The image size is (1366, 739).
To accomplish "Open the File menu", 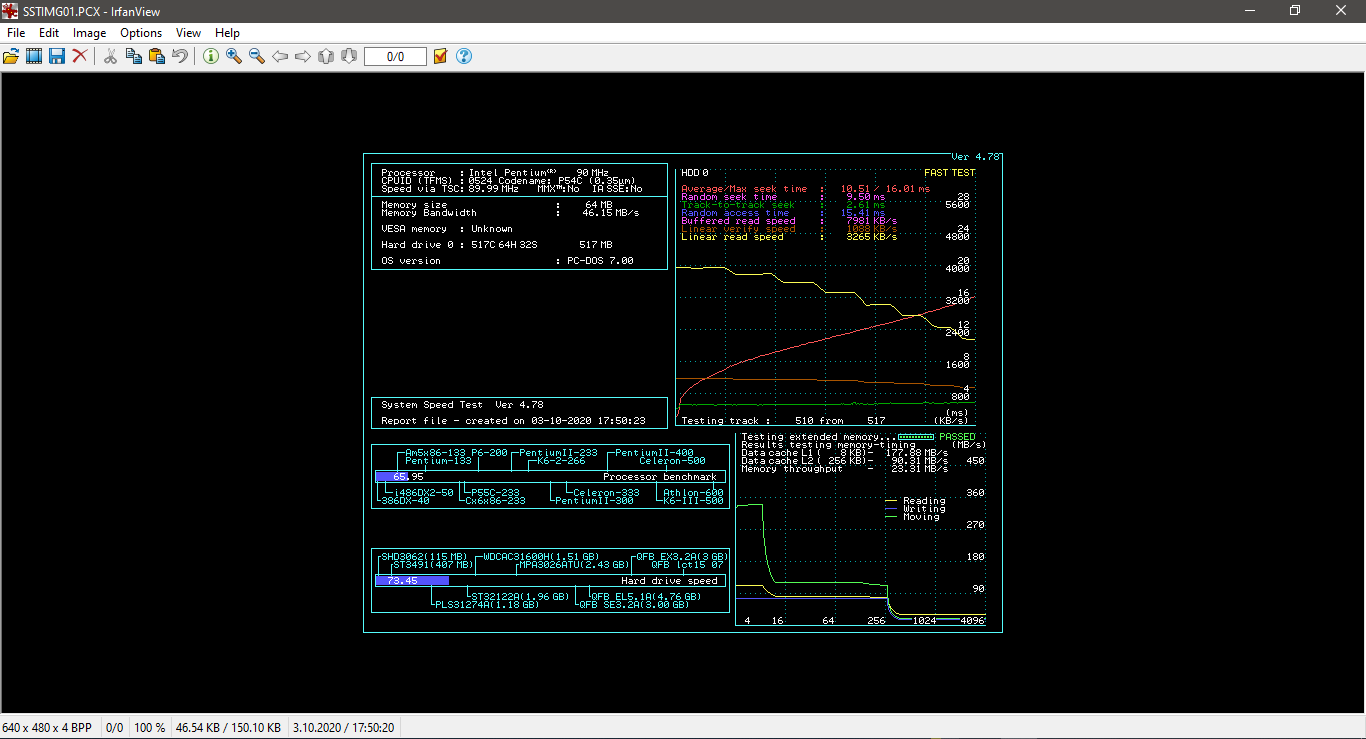I will coord(16,33).
